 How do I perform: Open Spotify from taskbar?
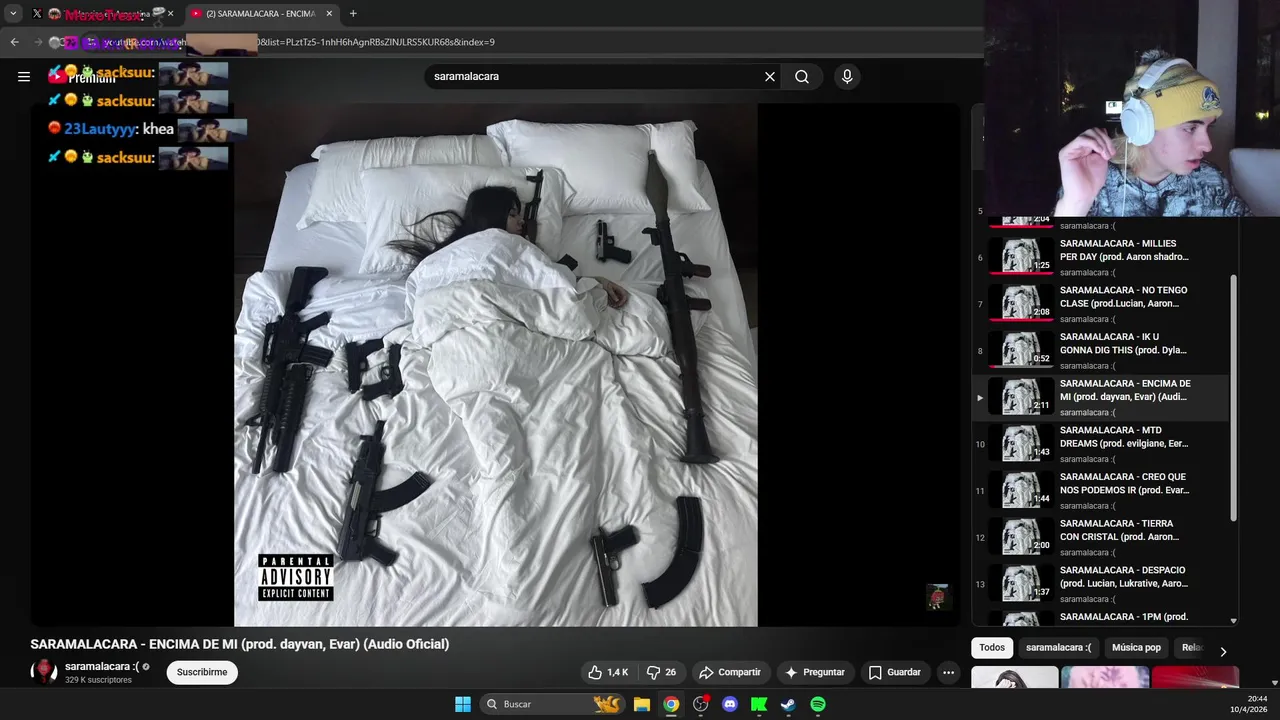[x=818, y=704]
